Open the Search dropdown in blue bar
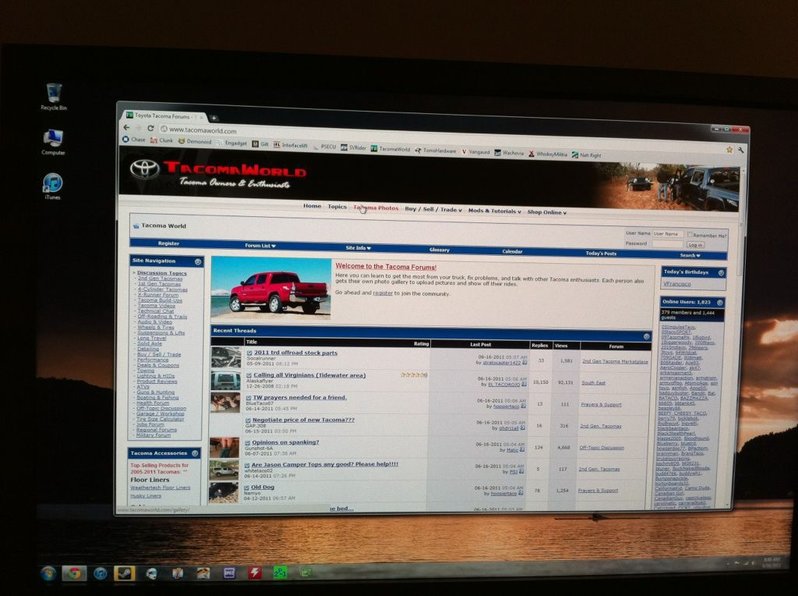Screen dimensions: 798x596 click(x=690, y=256)
